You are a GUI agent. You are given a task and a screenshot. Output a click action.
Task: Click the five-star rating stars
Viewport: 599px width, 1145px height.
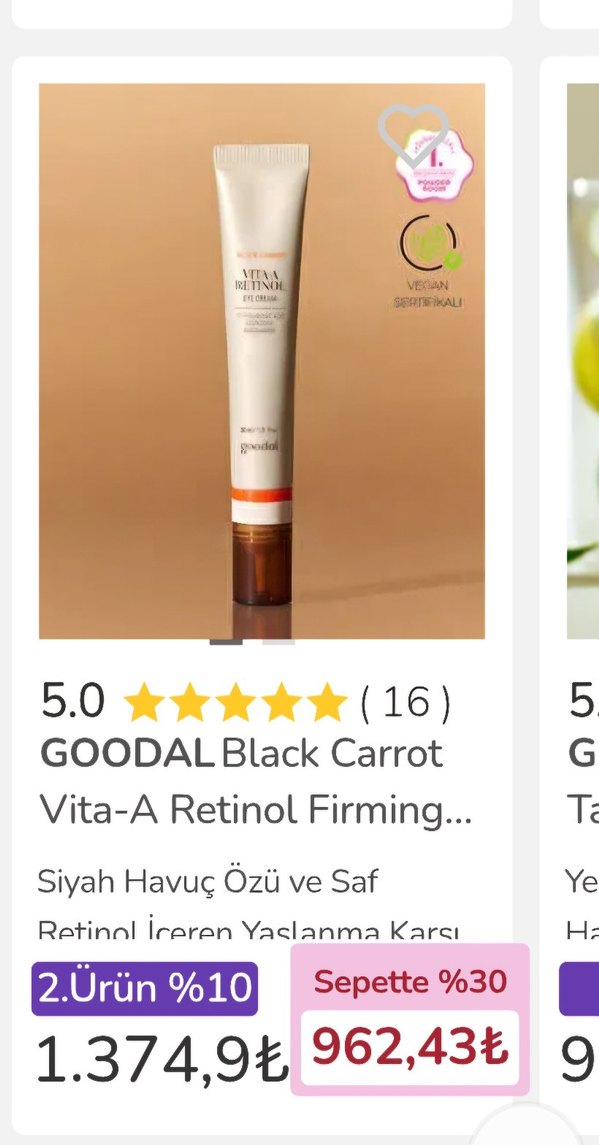[235, 702]
